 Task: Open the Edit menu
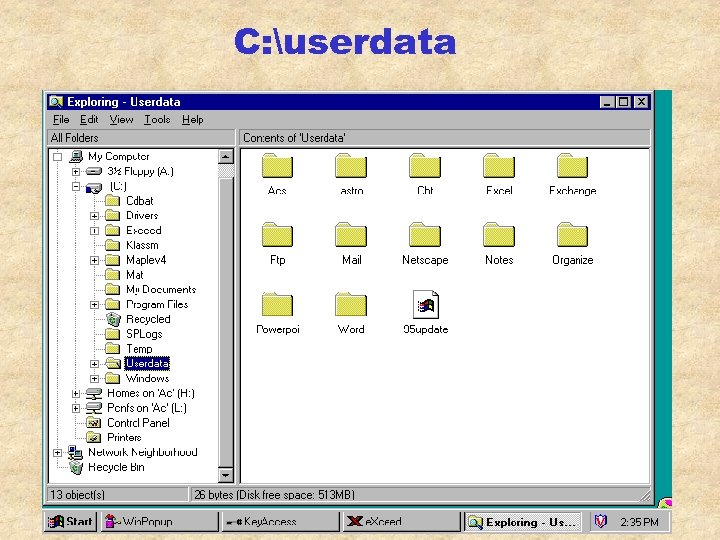89,120
